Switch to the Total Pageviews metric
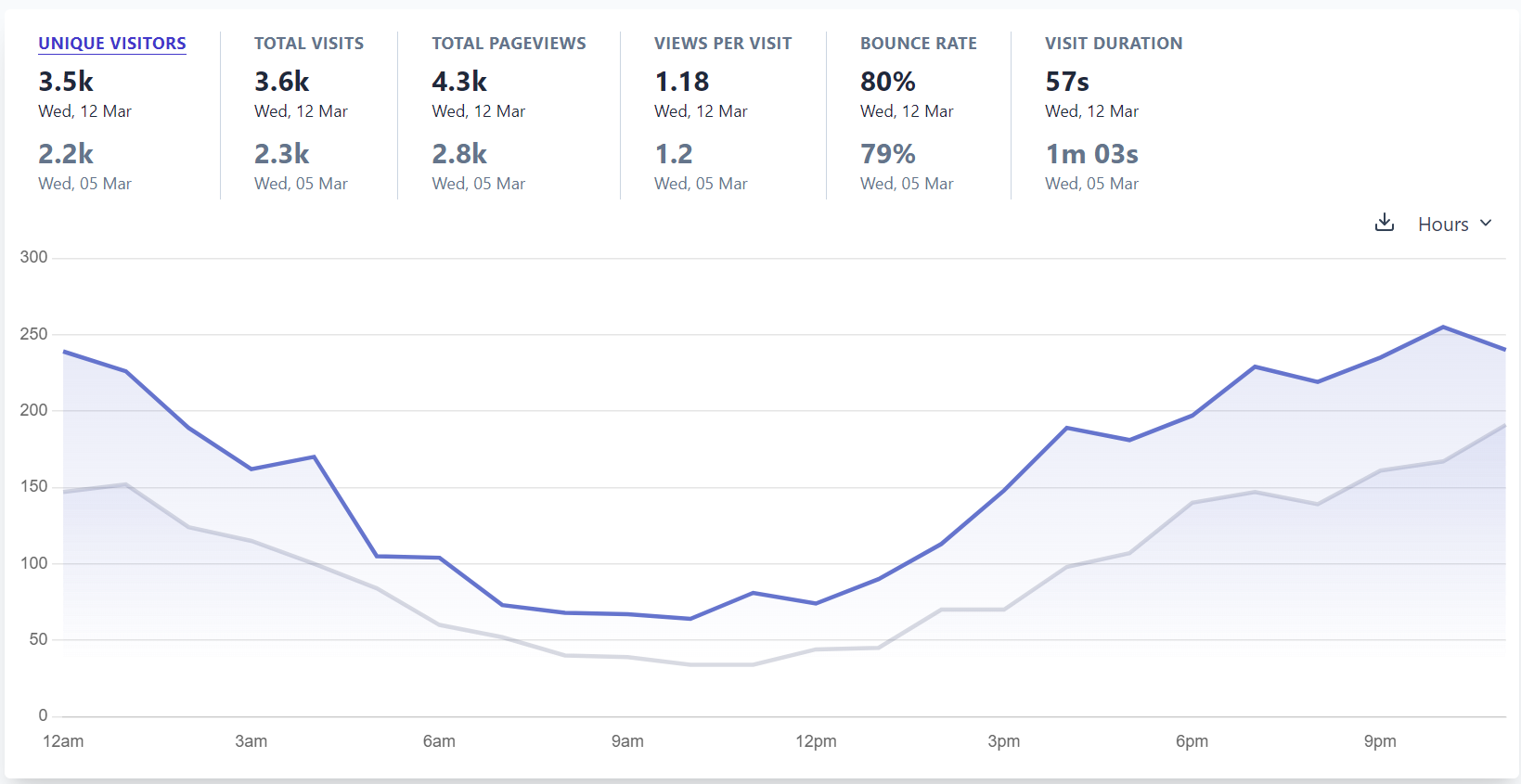Viewport: 1521px width, 784px height. click(x=509, y=44)
